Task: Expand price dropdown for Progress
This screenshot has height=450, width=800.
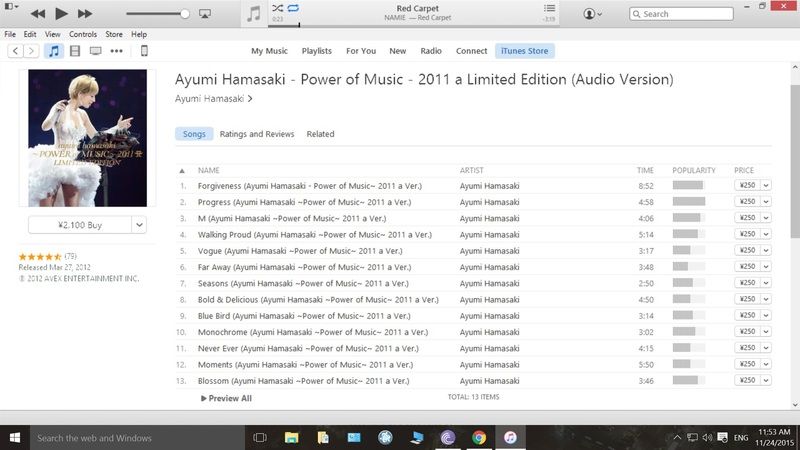Action: pyautogui.click(x=766, y=202)
